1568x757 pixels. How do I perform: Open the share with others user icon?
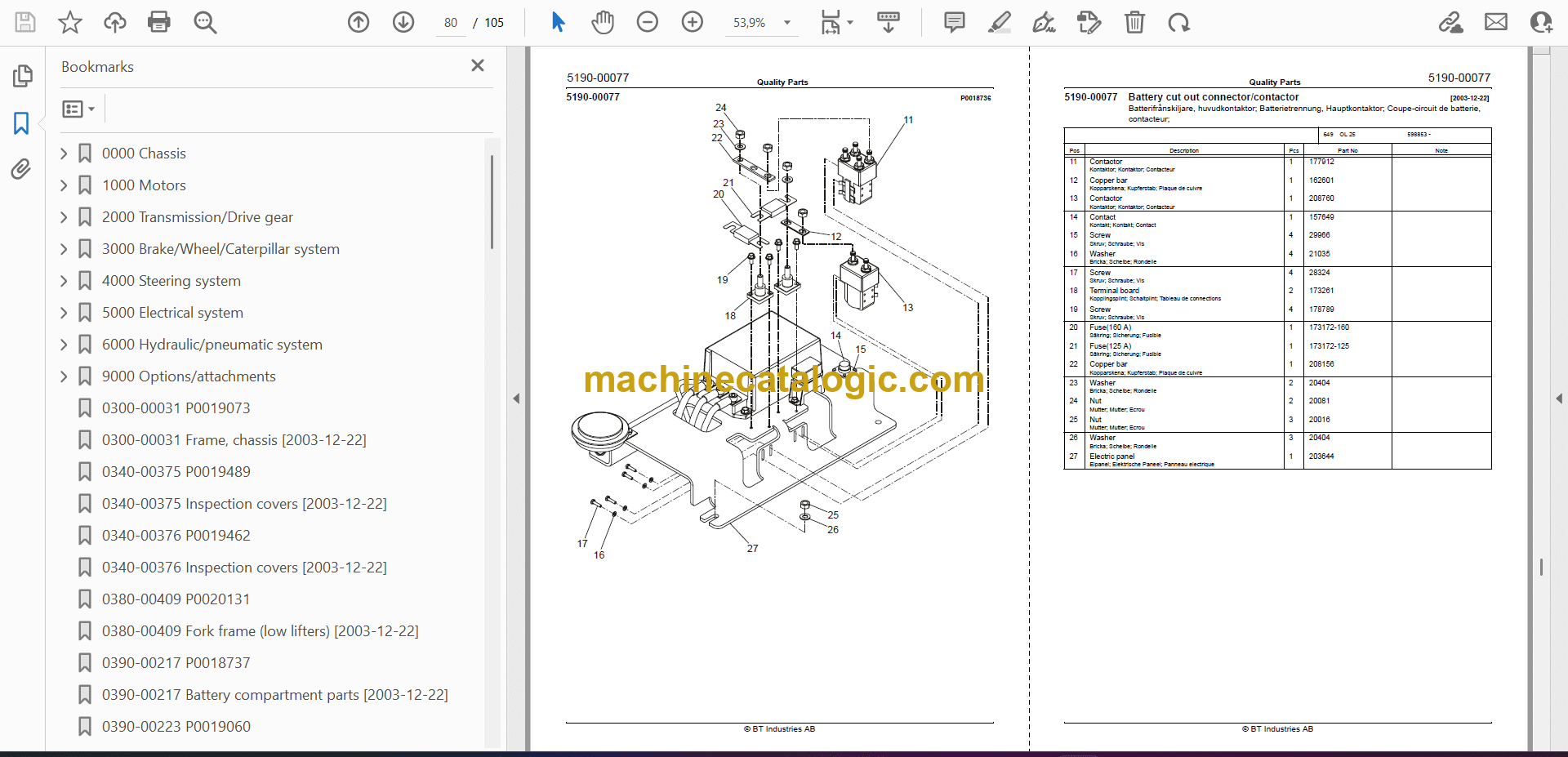[x=1541, y=22]
